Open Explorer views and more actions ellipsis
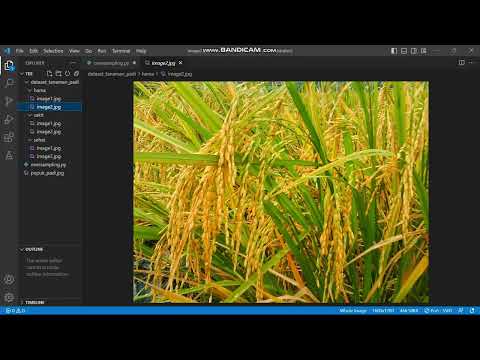The image size is (480, 360). pyautogui.click(x=73, y=63)
